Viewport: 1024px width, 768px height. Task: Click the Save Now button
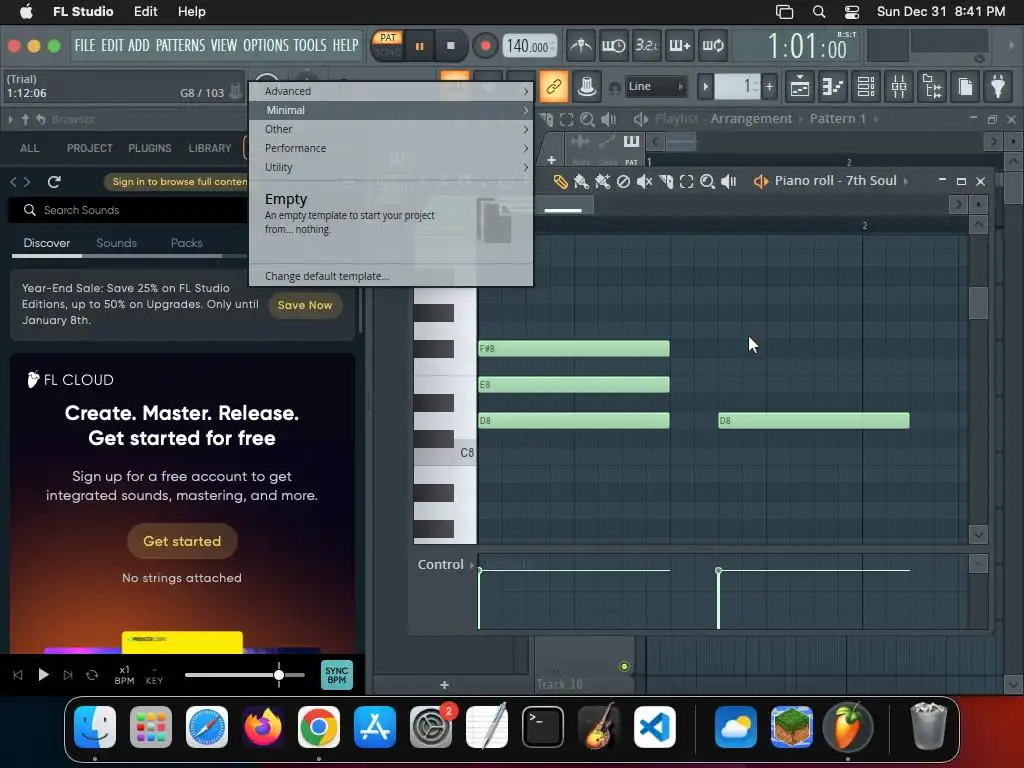tap(305, 305)
